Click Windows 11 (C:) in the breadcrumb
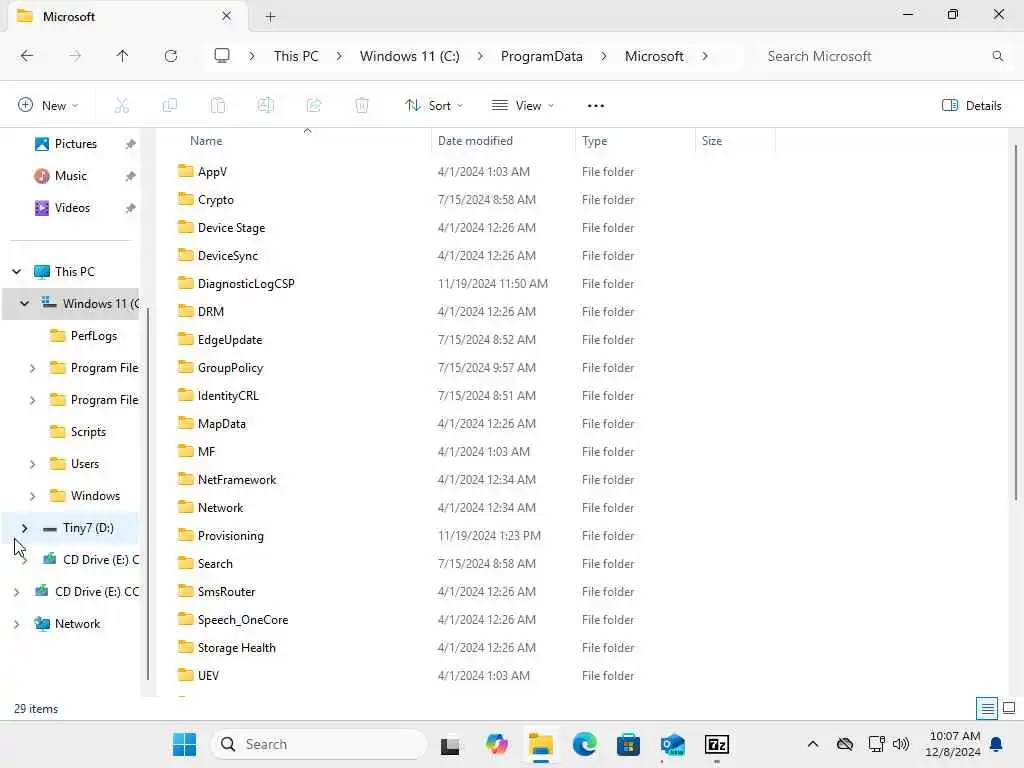1024x768 pixels. (409, 56)
